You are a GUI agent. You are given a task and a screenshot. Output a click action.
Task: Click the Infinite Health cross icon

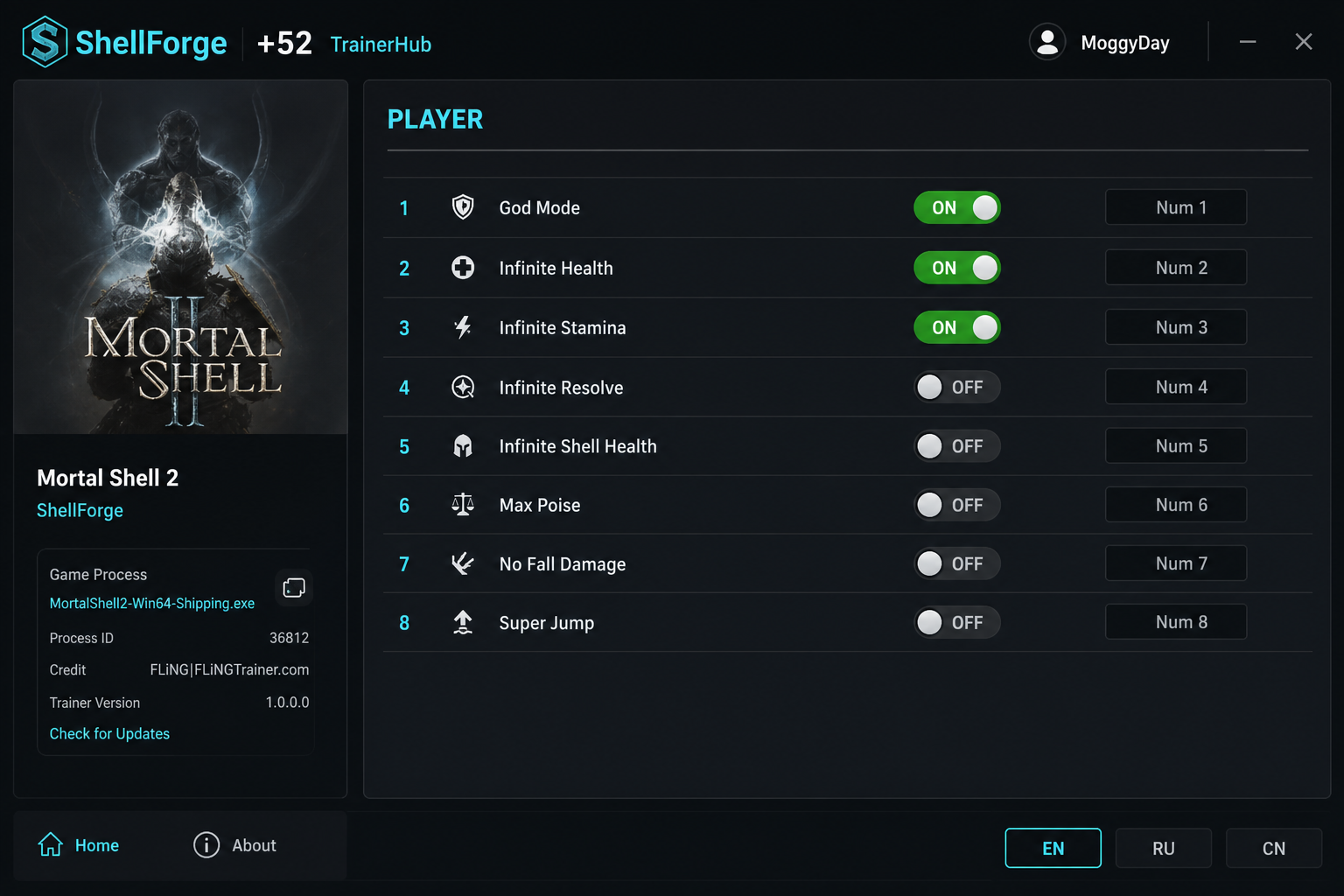(463, 268)
